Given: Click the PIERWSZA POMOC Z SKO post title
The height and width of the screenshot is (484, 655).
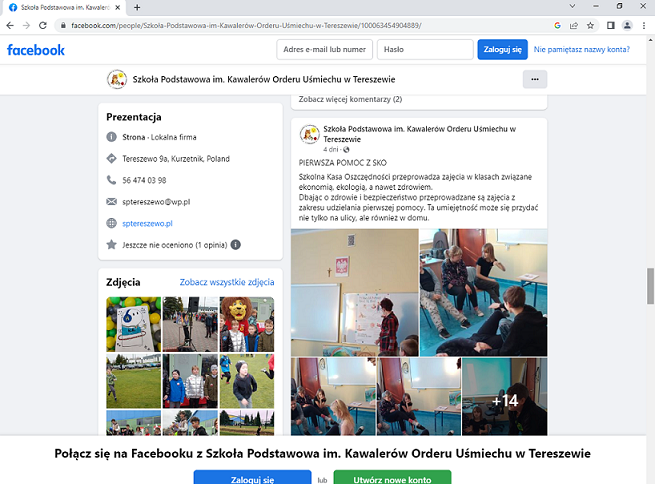Looking at the screenshot, I should pyautogui.click(x=343, y=163).
